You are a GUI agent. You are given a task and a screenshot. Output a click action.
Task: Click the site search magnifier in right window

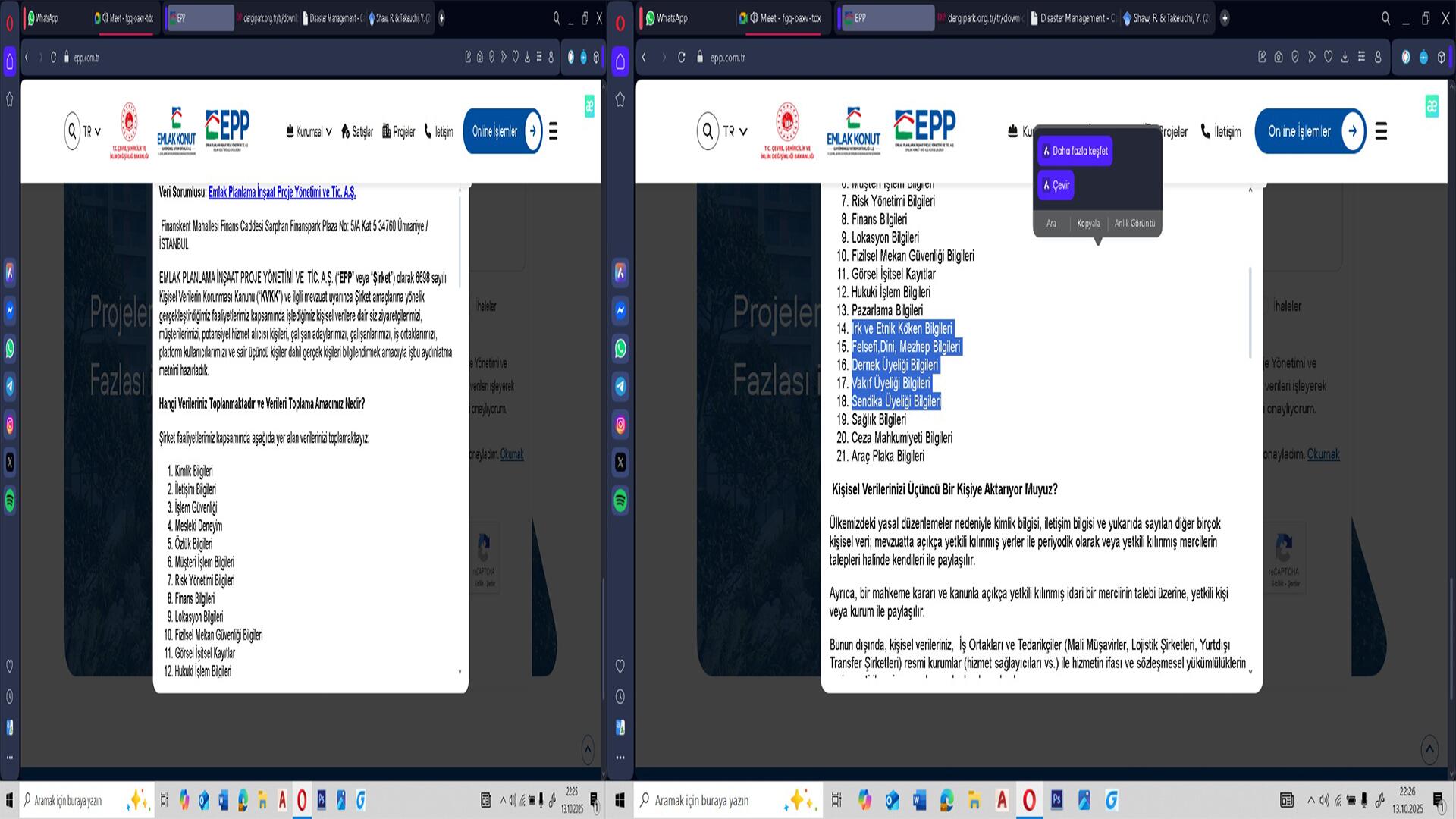point(708,131)
